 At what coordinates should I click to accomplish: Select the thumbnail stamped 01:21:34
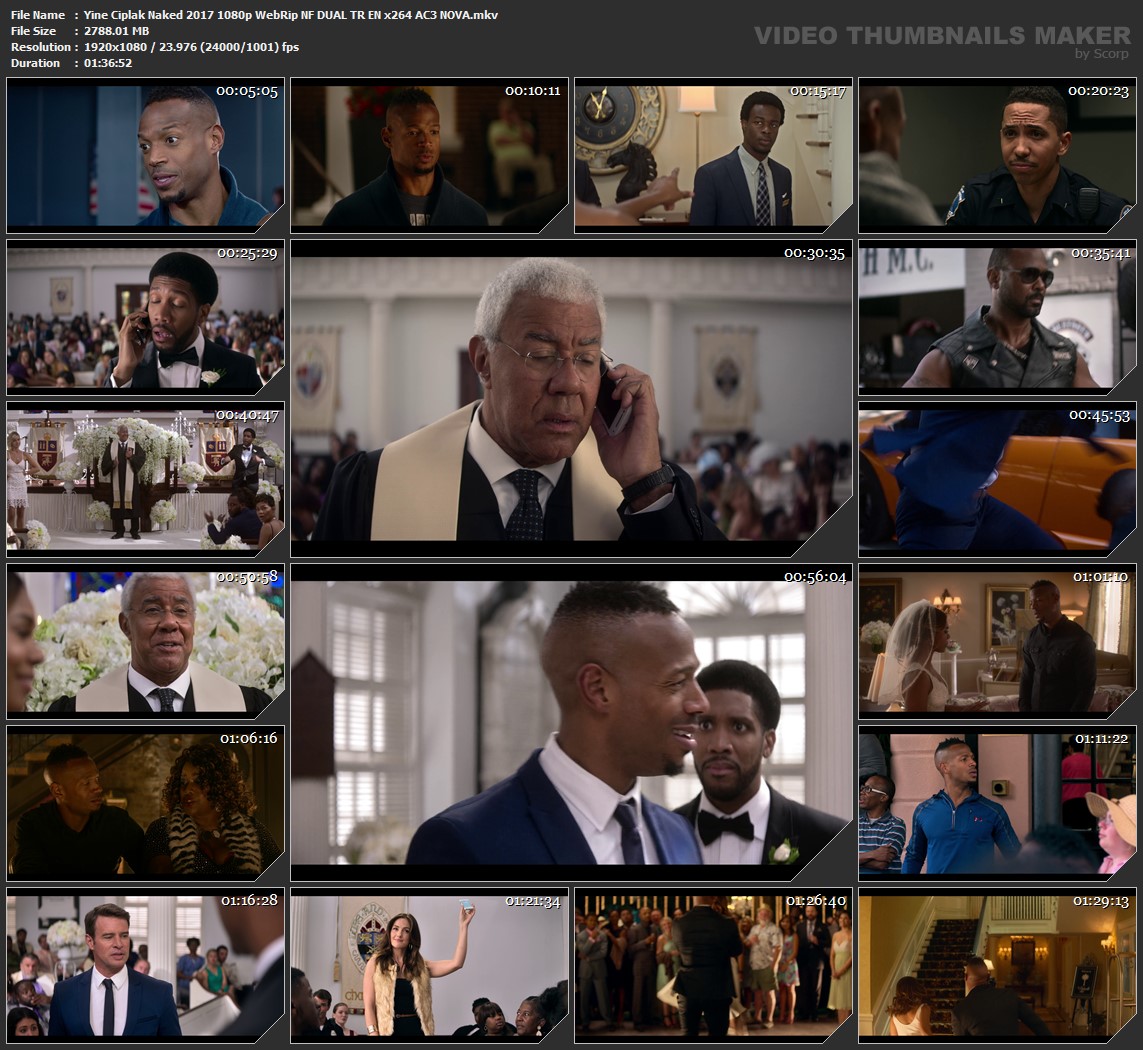click(429, 965)
